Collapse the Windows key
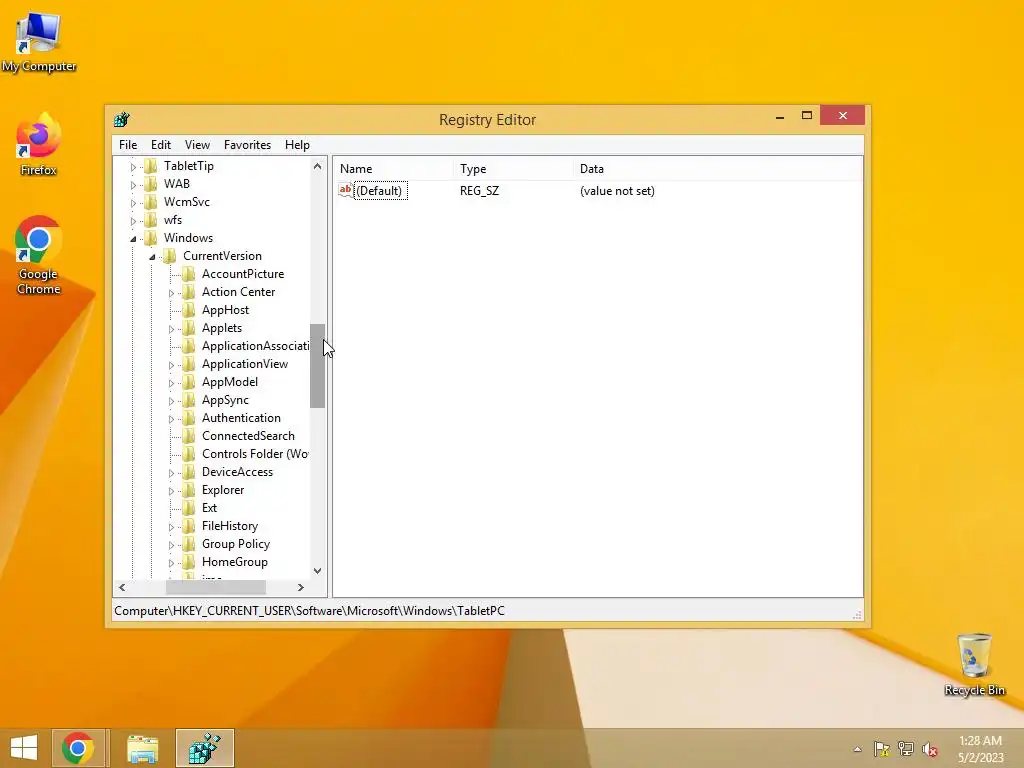 [133, 239]
